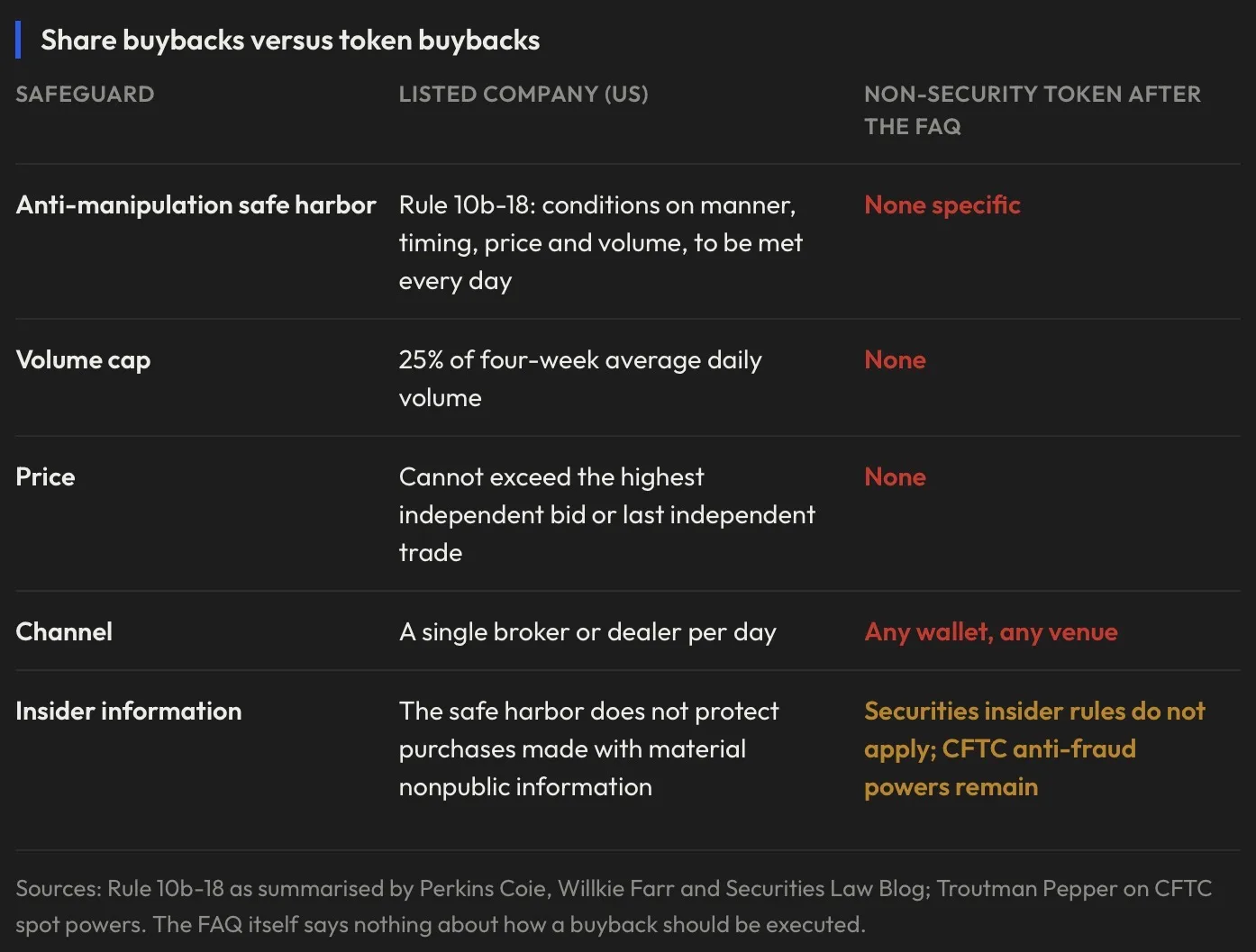Click the 'safe harbor does not protect' cell

(588, 748)
